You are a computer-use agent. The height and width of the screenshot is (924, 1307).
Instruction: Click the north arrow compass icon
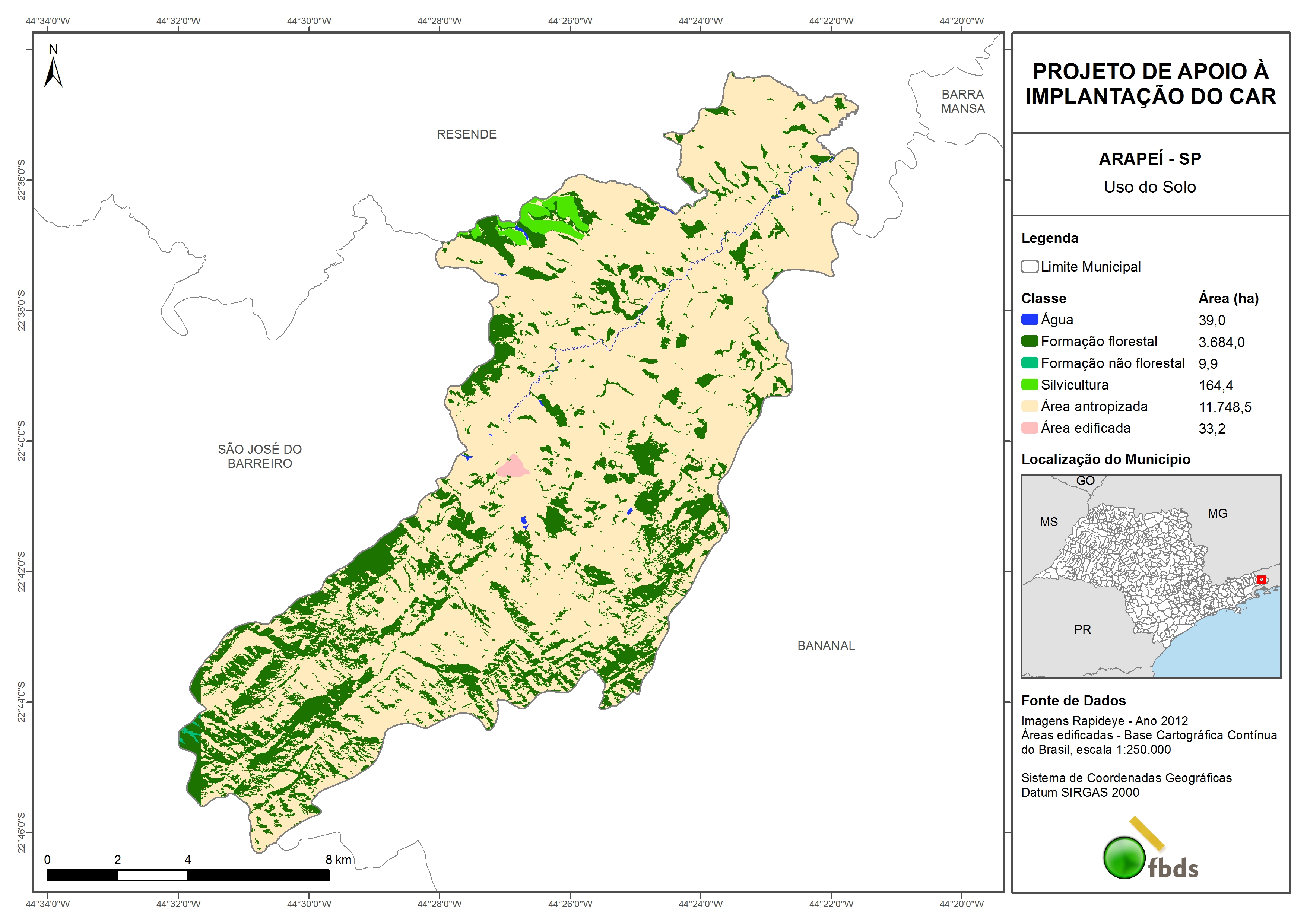[53, 72]
